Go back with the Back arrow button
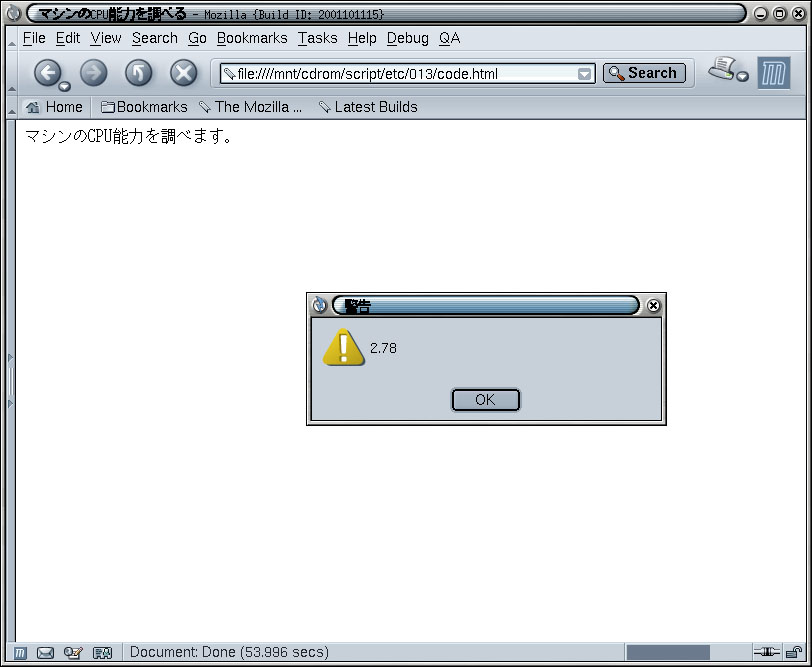This screenshot has width=812, height=667. 48,72
